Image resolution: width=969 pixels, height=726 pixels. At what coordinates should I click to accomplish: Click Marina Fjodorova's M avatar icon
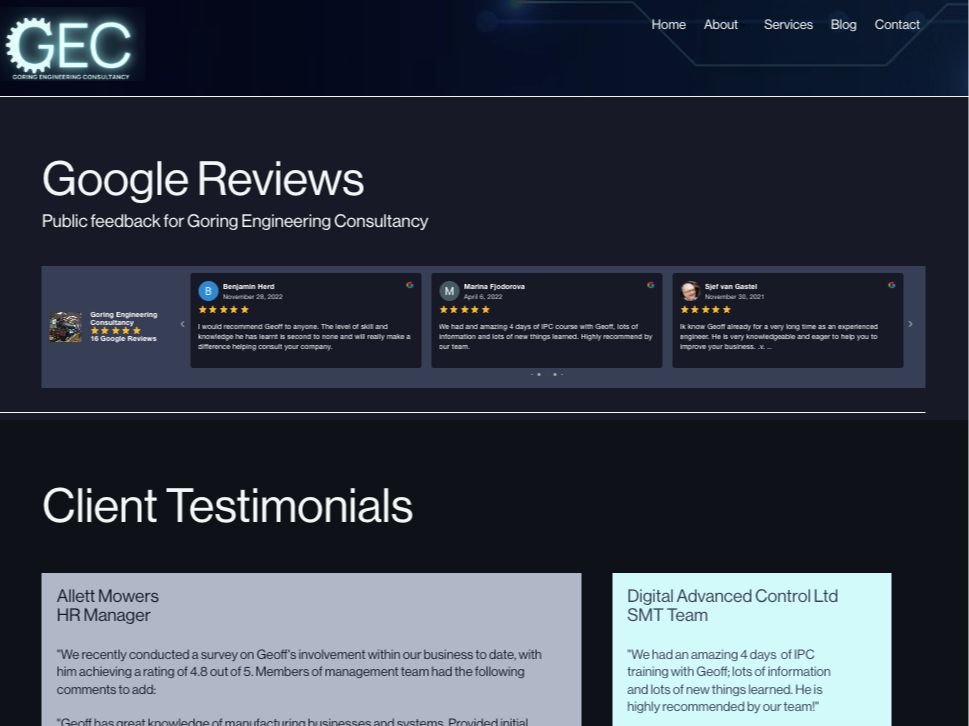pyautogui.click(x=449, y=291)
